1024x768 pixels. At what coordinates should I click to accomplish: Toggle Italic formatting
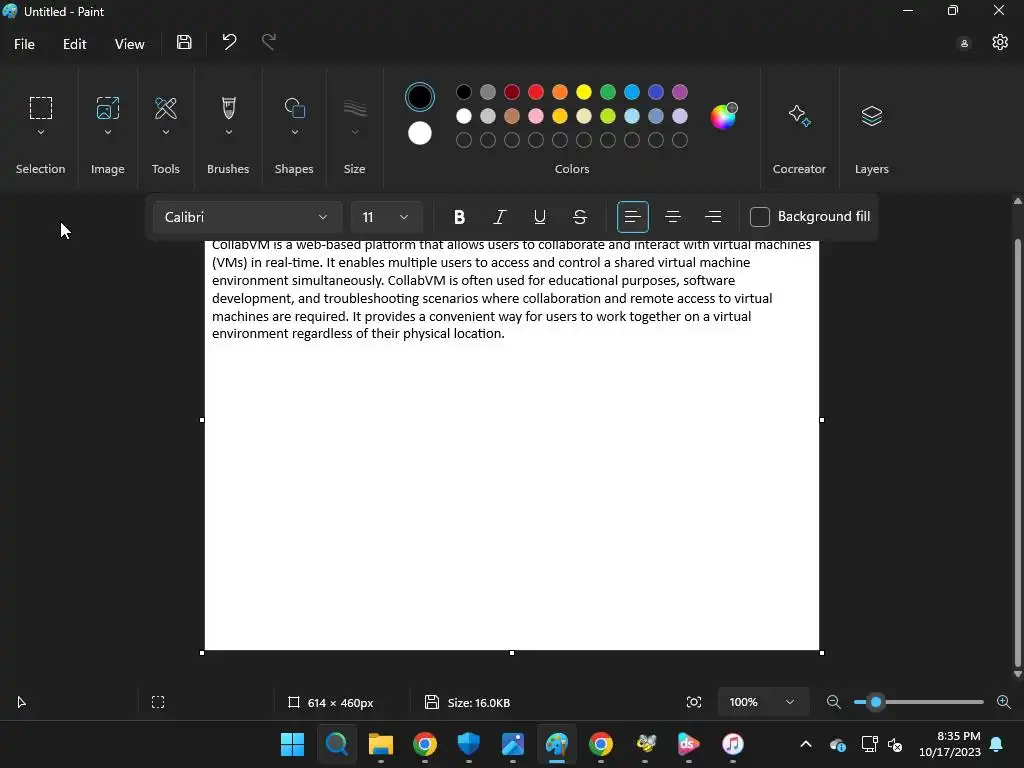pyautogui.click(x=500, y=217)
